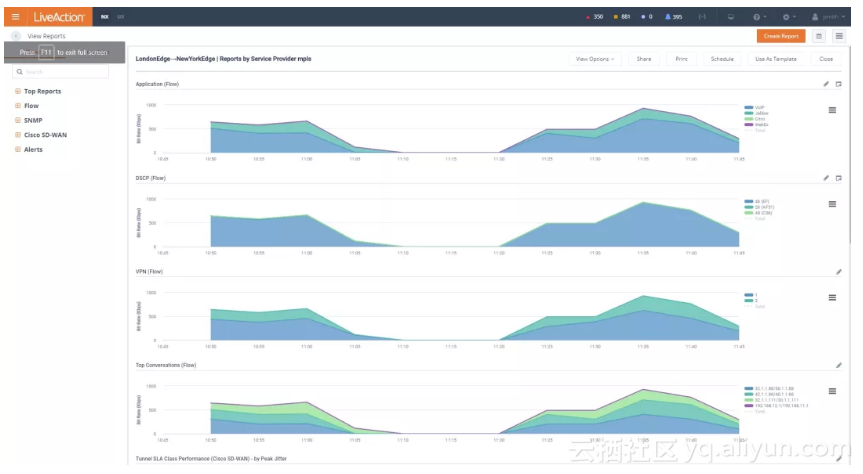The image size is (863, 474).
Task: Open the View Options dropdown
Action: click(x=594, y=59)
